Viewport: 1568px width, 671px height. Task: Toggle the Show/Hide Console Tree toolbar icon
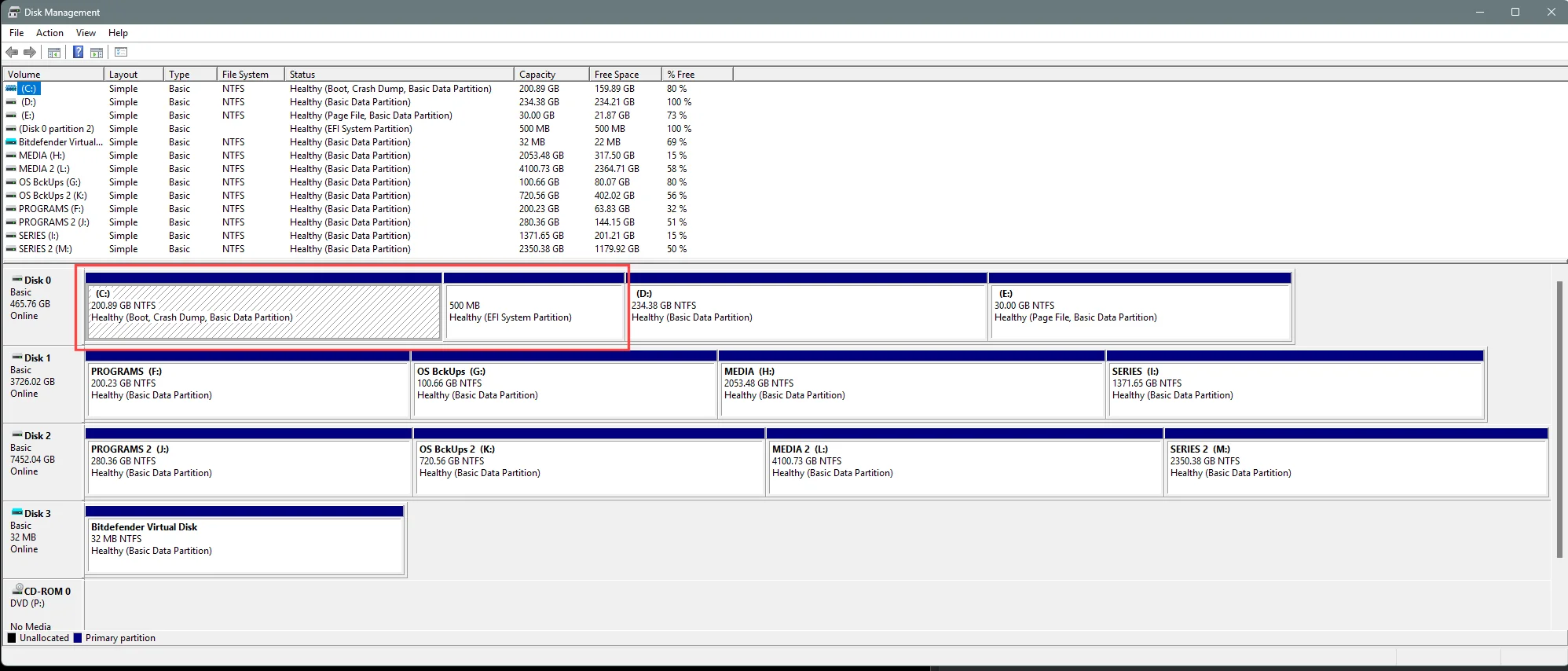[x=54, y=53]
